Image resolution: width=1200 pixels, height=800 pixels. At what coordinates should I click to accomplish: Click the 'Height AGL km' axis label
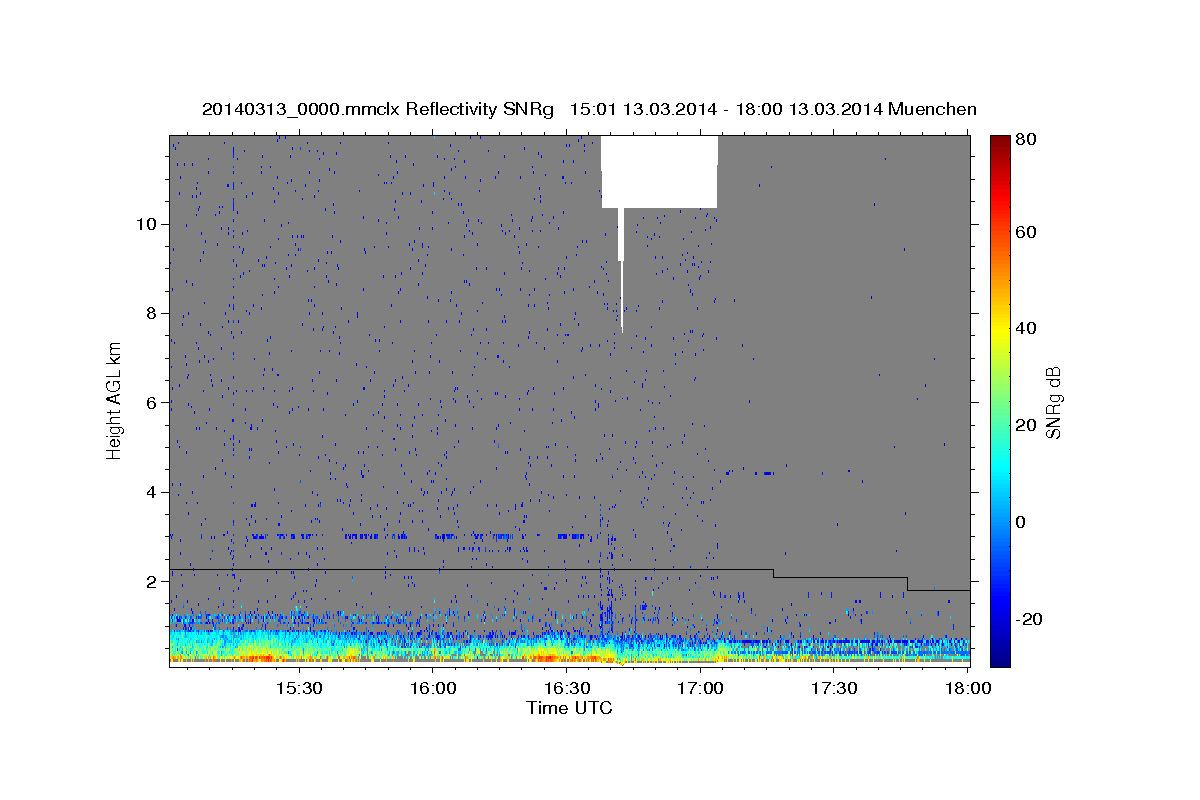[115, 401]
